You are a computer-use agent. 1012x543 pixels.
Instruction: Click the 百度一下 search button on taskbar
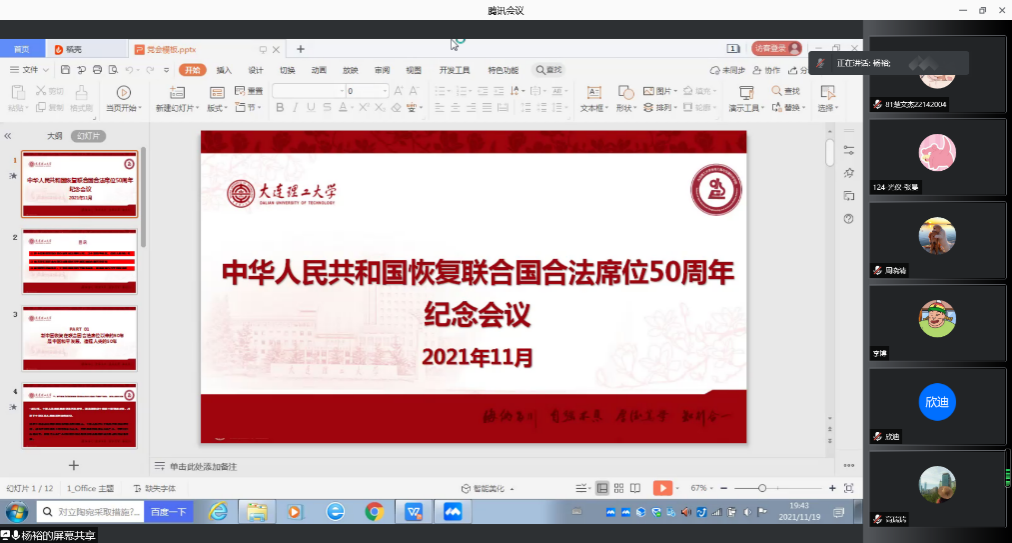point(168,512)
